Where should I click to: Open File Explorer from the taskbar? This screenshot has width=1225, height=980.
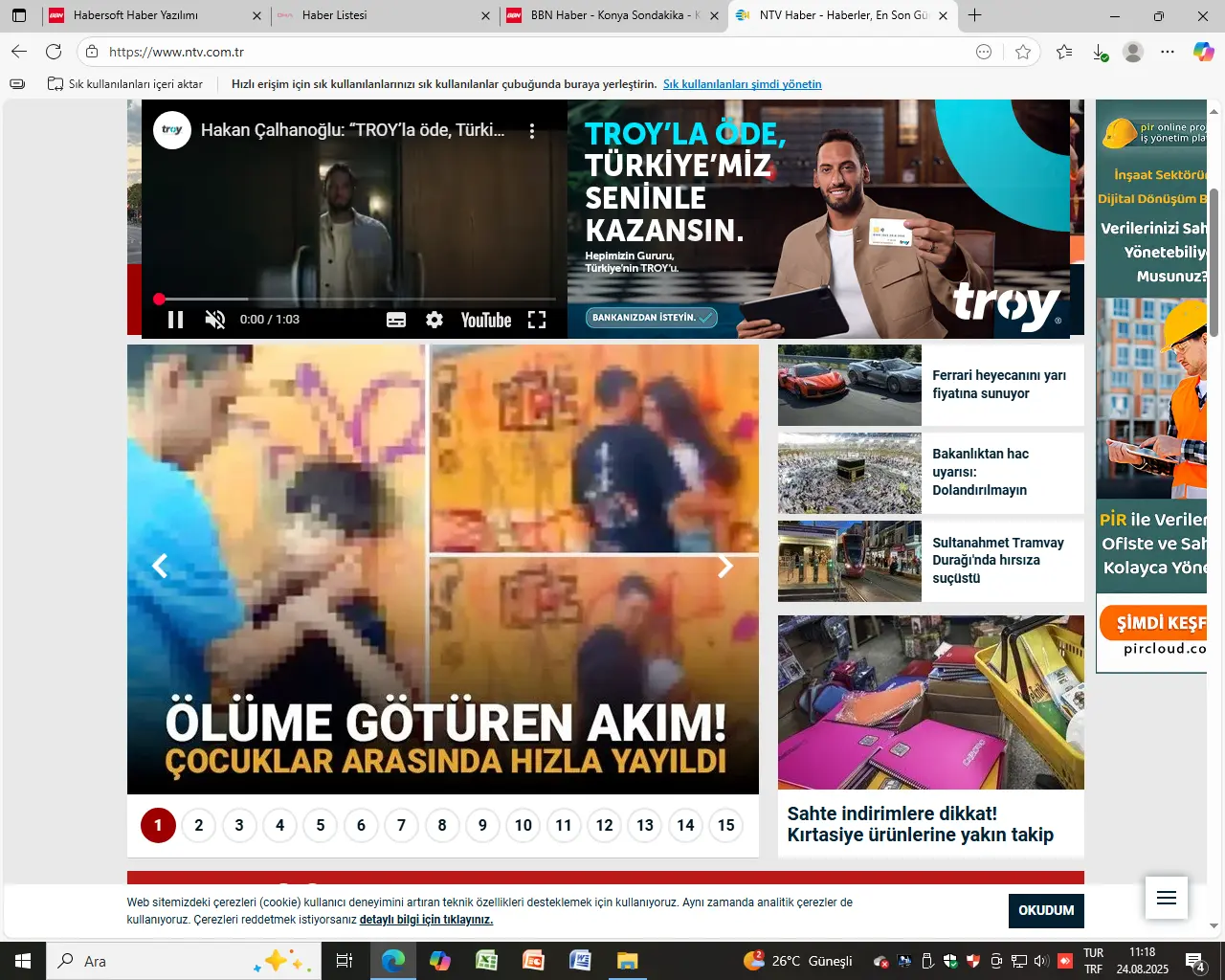[627, 961]
